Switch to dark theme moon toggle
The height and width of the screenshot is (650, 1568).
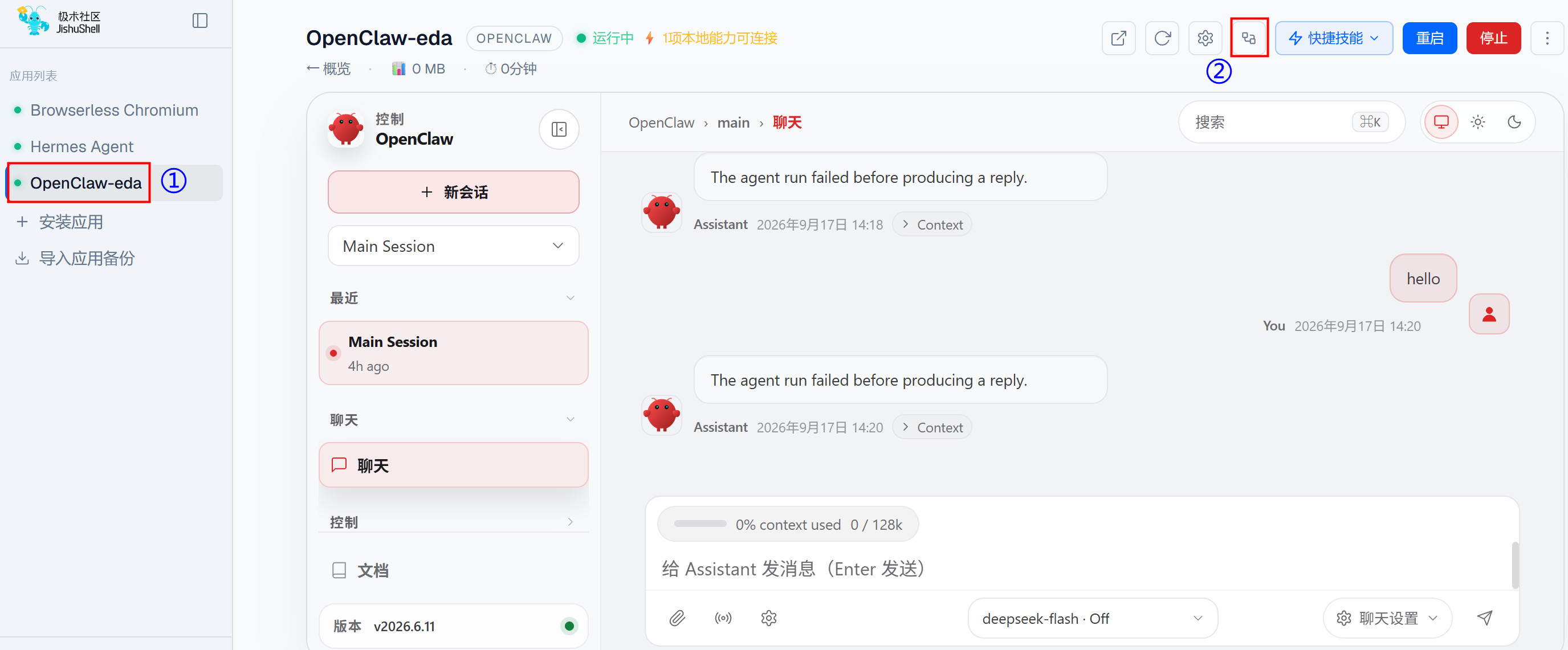pyautogui.click(x=1514, y=122)
